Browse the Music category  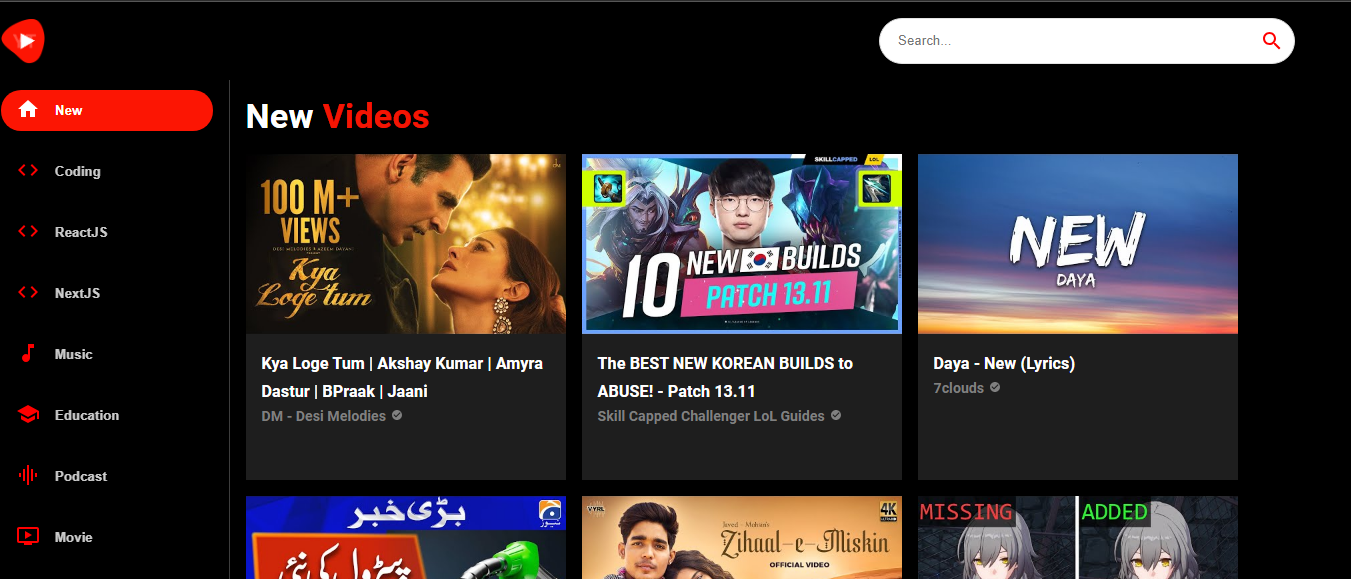click(107, 354)
